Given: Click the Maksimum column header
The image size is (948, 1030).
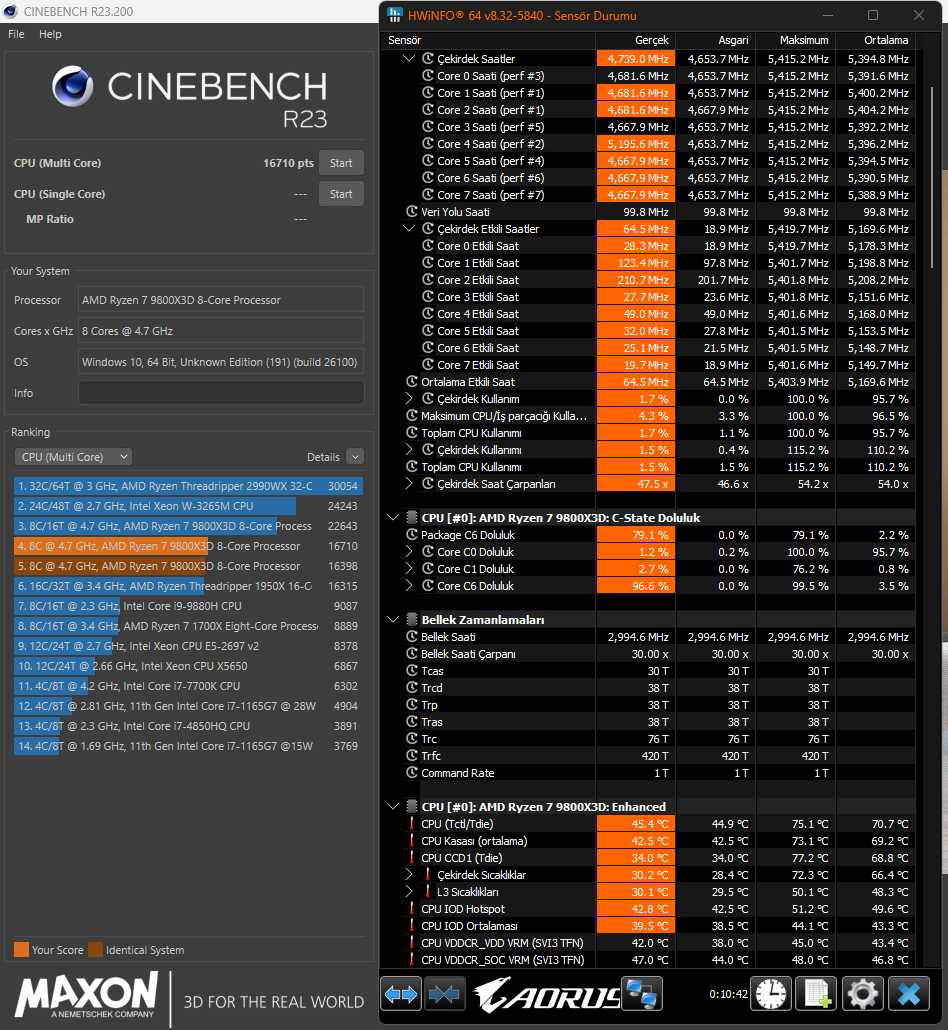Looking at the screenshot, I should pos(796,40).
